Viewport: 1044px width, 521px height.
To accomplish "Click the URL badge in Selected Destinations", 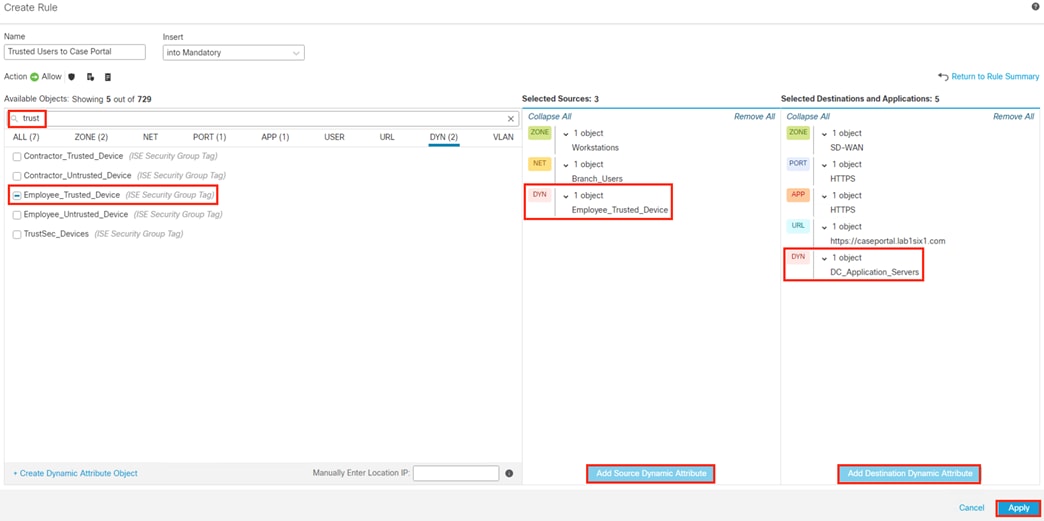I will pos(798,226).
